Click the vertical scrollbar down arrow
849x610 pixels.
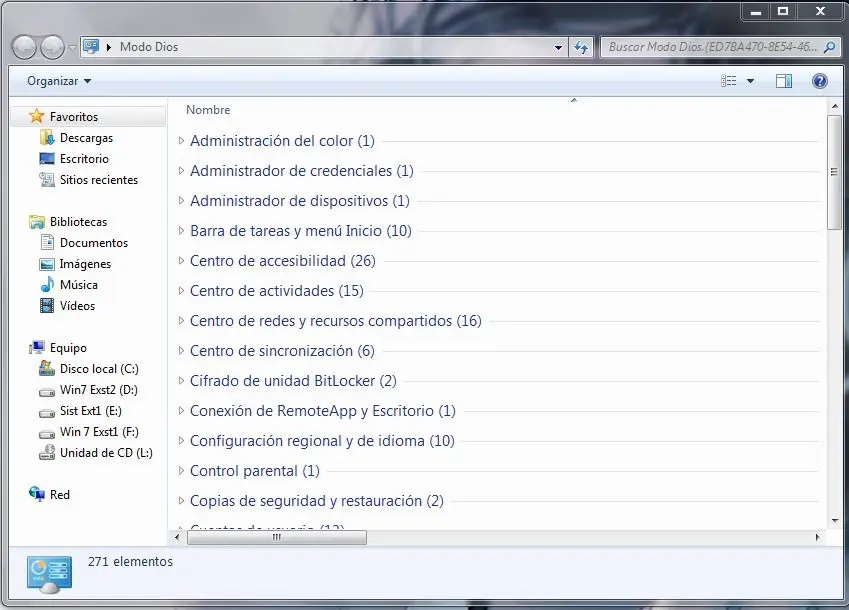coord(834,521)
